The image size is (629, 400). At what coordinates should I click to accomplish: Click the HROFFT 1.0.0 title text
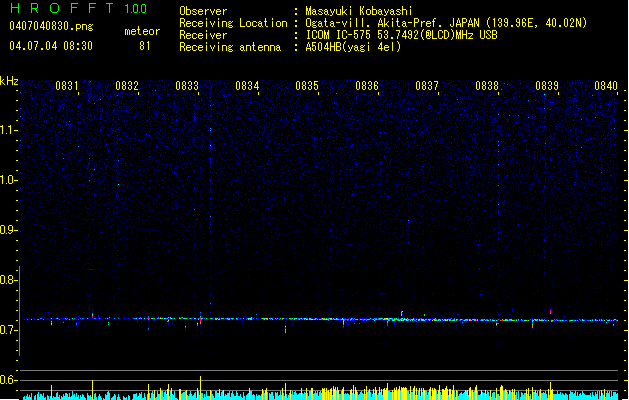[x=78, y=8]
